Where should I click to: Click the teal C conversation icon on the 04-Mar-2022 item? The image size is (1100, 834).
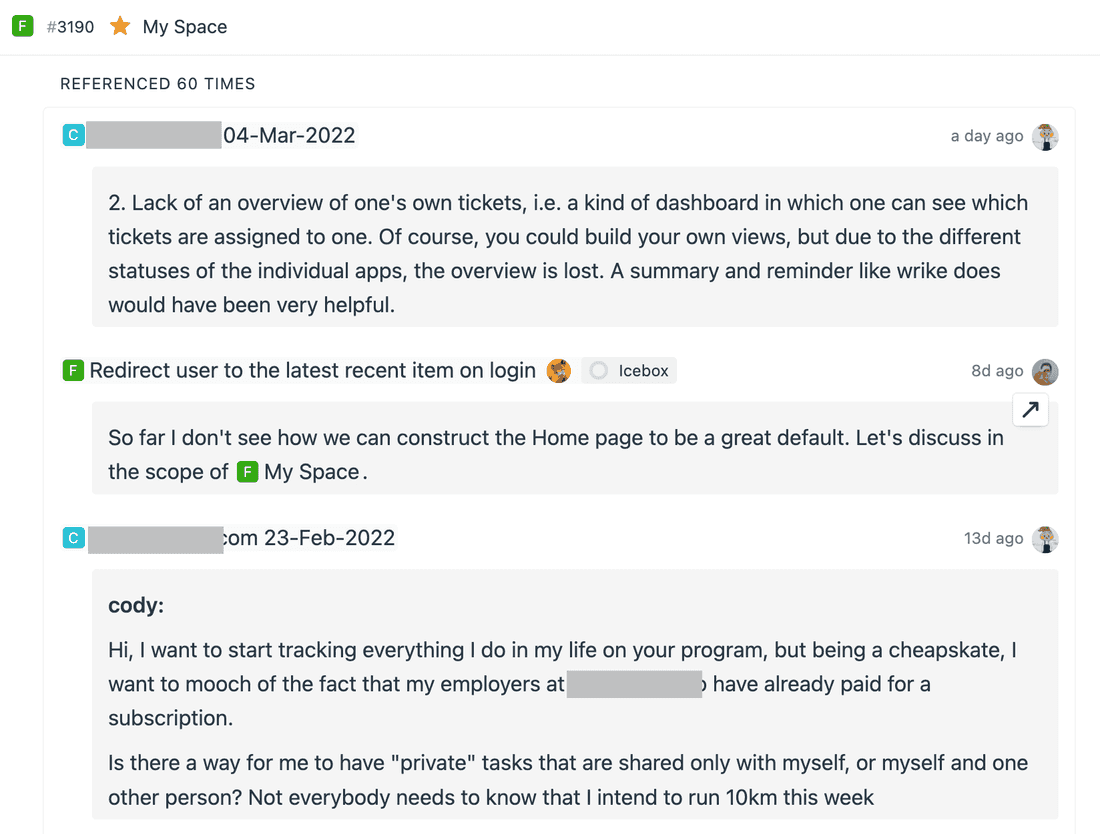(73, 133)
